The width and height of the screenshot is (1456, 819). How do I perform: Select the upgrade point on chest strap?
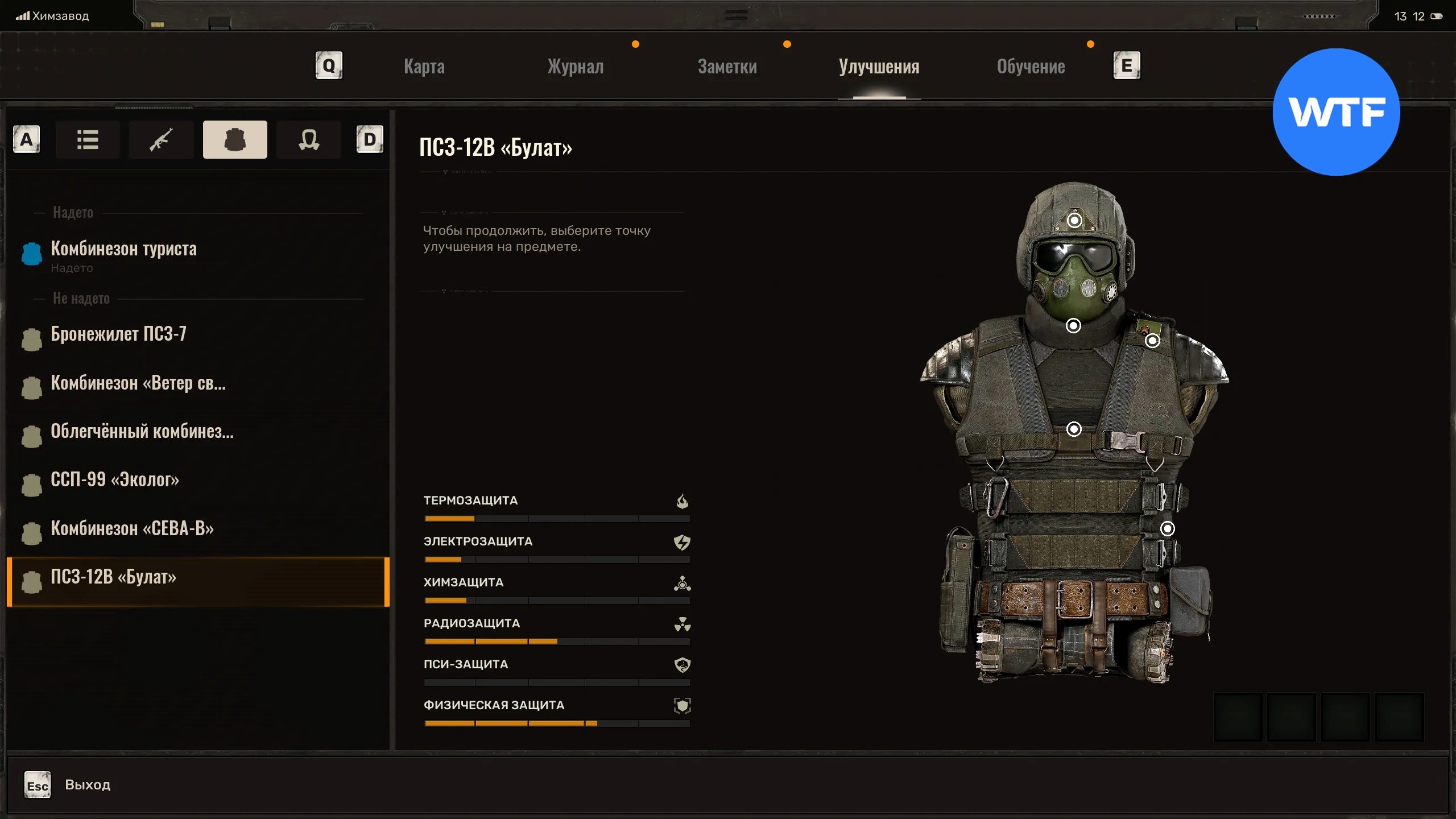coord(1074,429)
